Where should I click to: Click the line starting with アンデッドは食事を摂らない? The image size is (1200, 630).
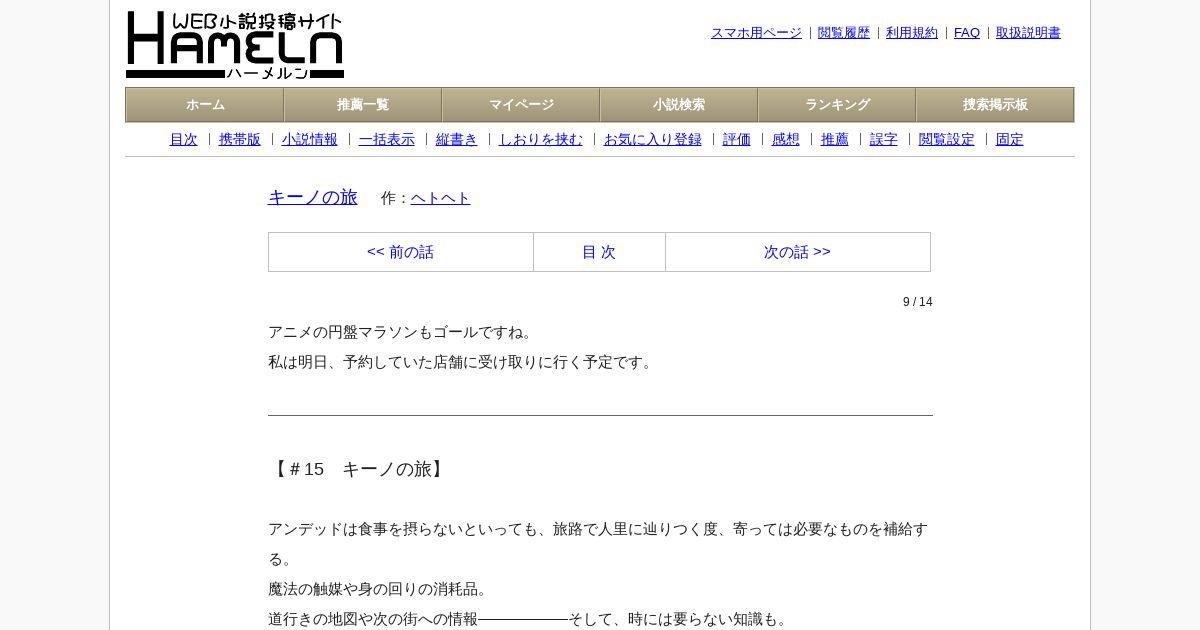click(x=598, y=544)
